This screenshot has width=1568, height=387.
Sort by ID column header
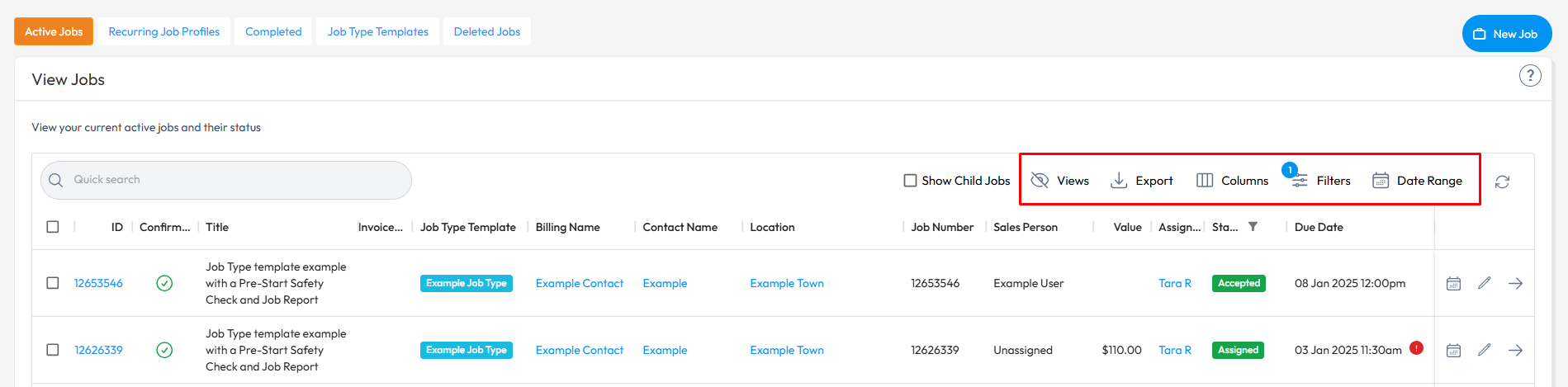[x=117, y=227]
